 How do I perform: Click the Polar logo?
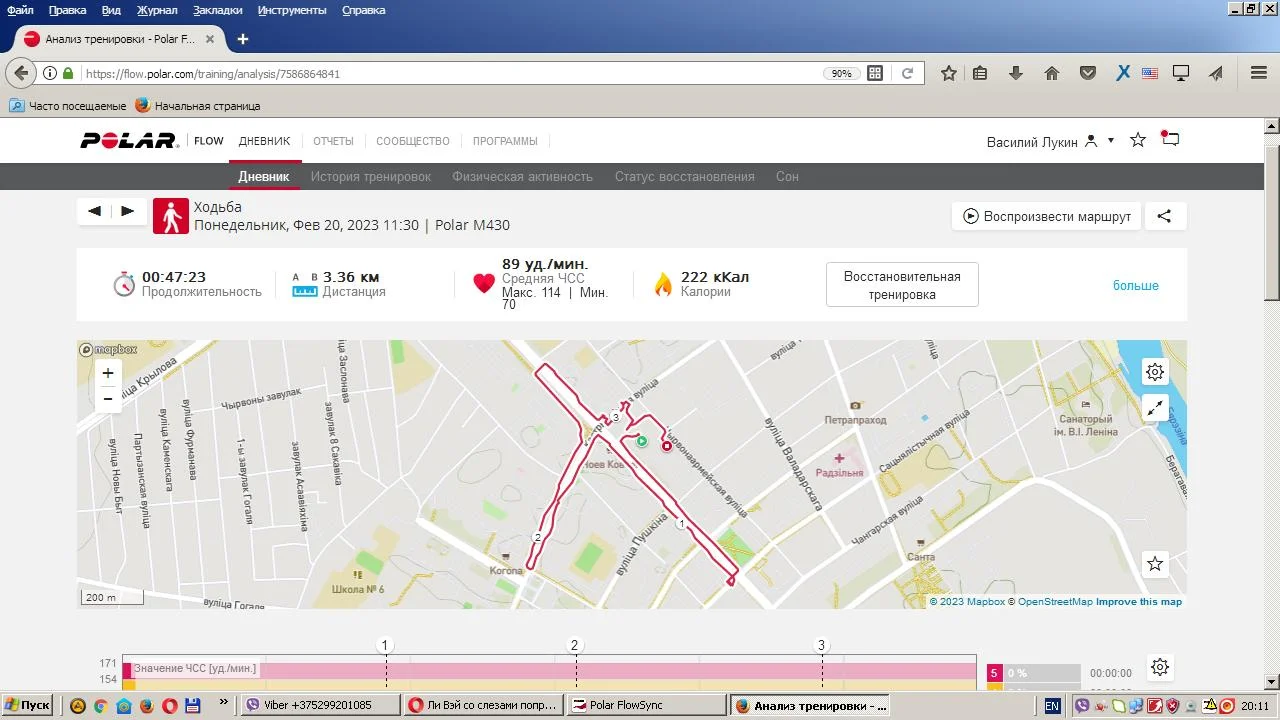coord(128,141)
